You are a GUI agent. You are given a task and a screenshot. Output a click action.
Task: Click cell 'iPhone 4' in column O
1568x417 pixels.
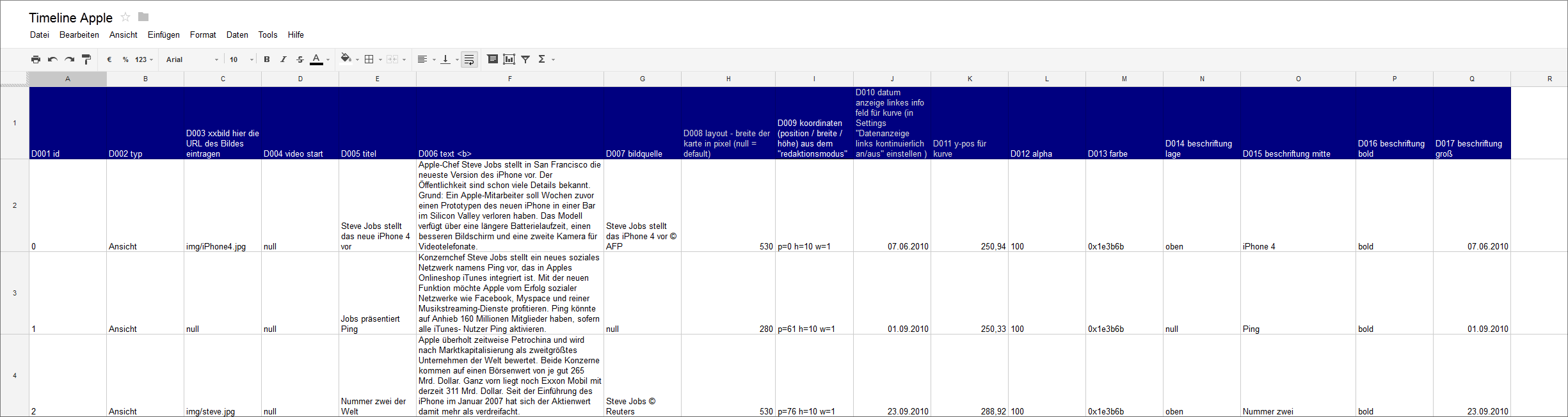tap(1298, 205)
